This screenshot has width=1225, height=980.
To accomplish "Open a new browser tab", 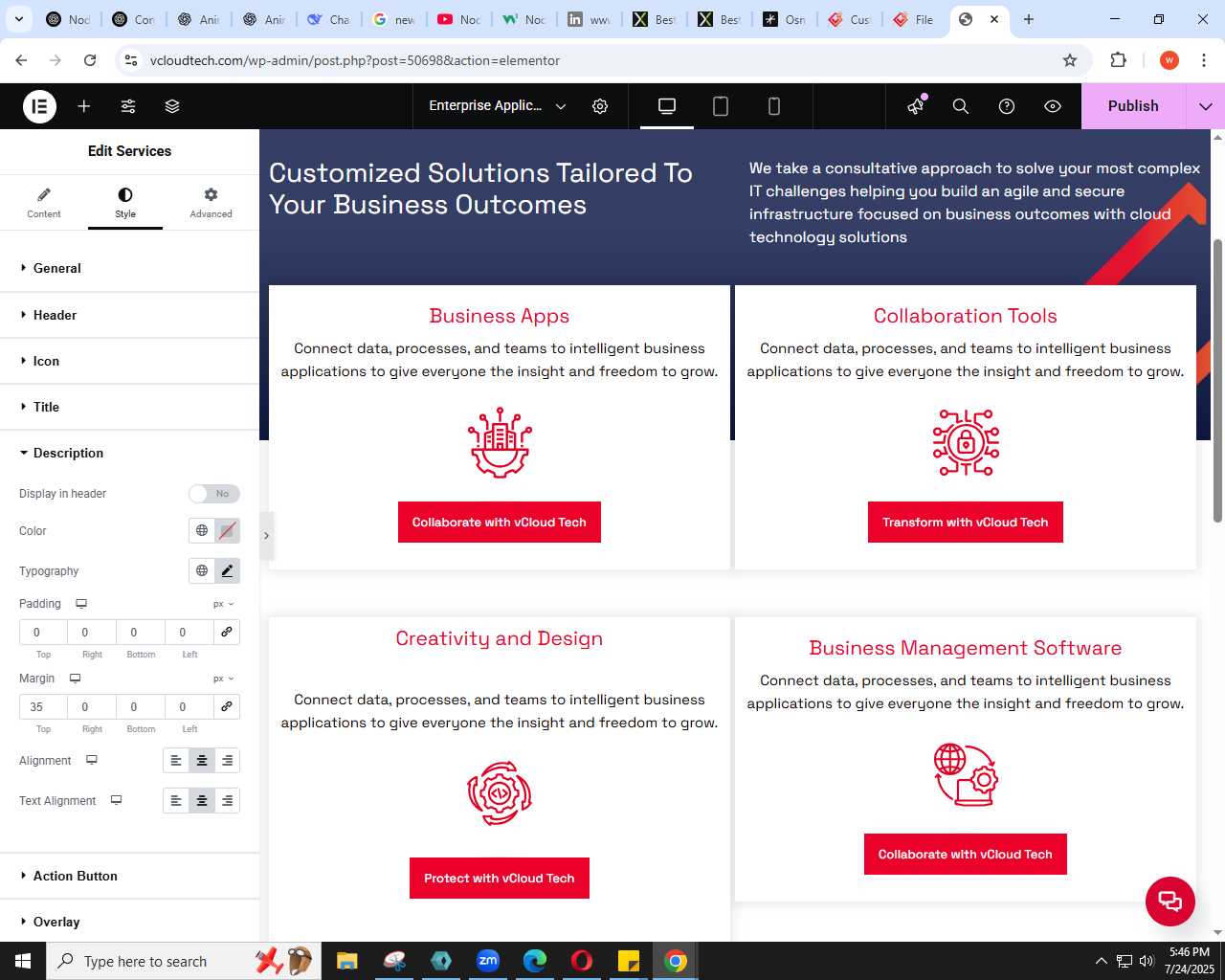I will tap(1029, 19).
